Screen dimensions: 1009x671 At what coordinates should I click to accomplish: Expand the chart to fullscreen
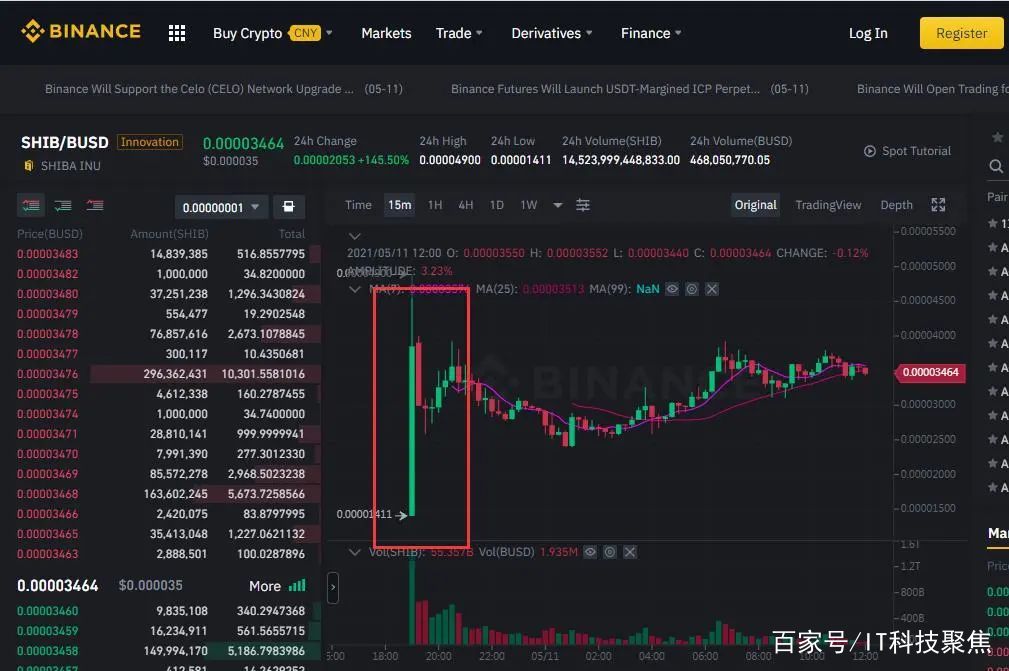[938, 205]
